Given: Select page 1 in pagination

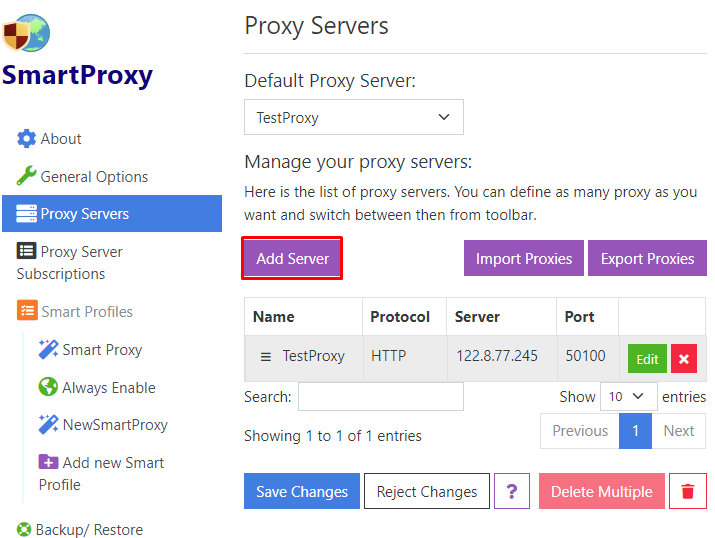Looking at the screenshot, I should 635,431.
